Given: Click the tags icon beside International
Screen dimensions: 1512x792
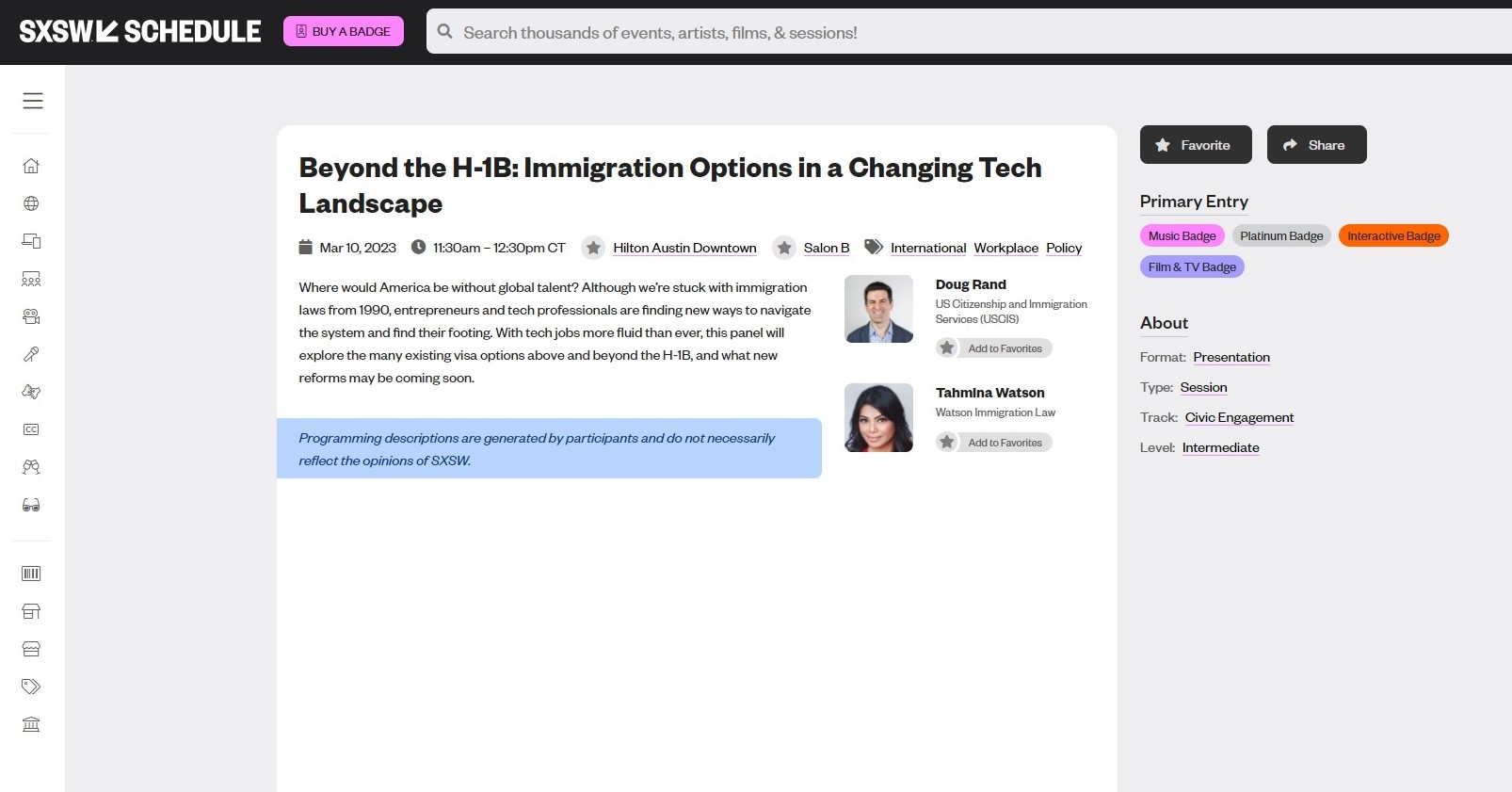Looking at the screenshot, I should [874, 247].
